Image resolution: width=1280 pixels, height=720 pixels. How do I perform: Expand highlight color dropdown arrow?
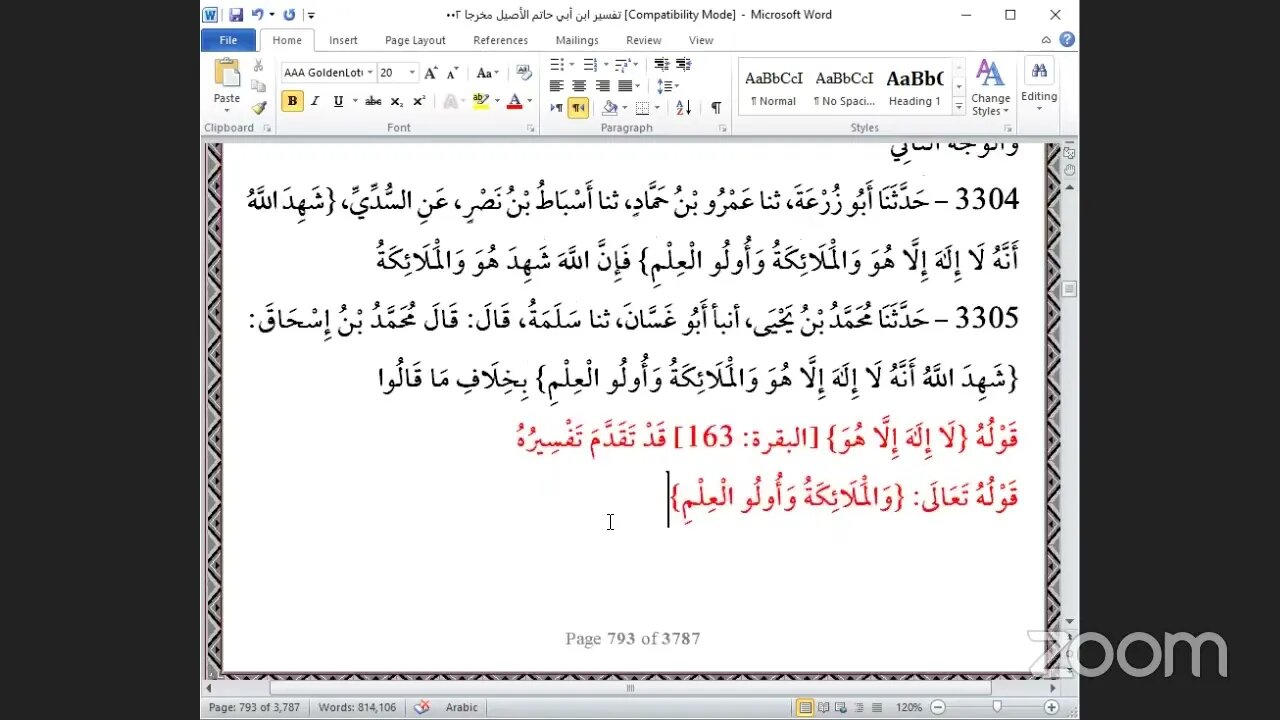(497, 101)
